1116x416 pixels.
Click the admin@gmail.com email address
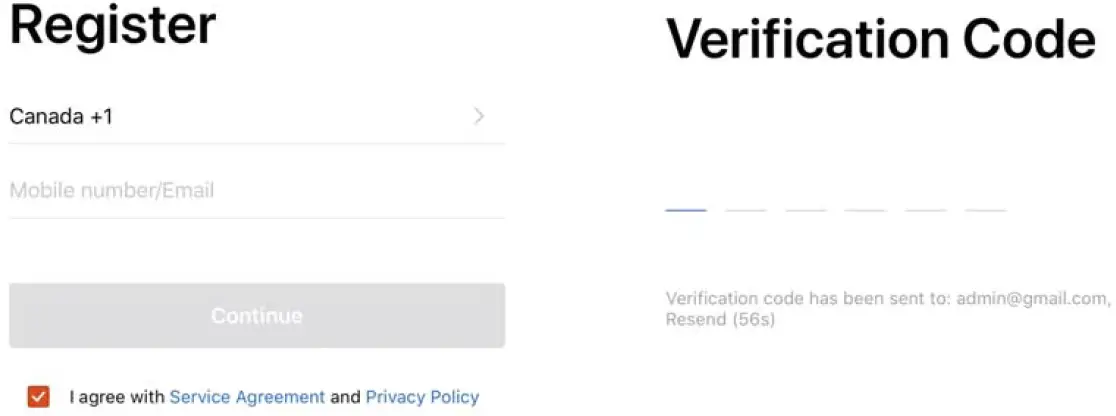tap(1031, 298)
